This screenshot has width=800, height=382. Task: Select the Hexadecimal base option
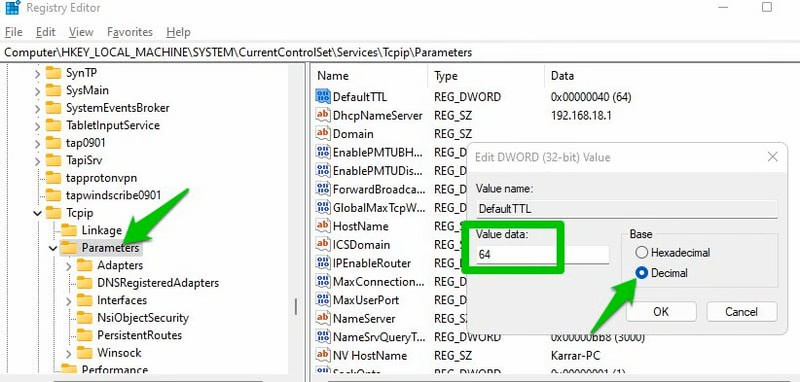641,252
